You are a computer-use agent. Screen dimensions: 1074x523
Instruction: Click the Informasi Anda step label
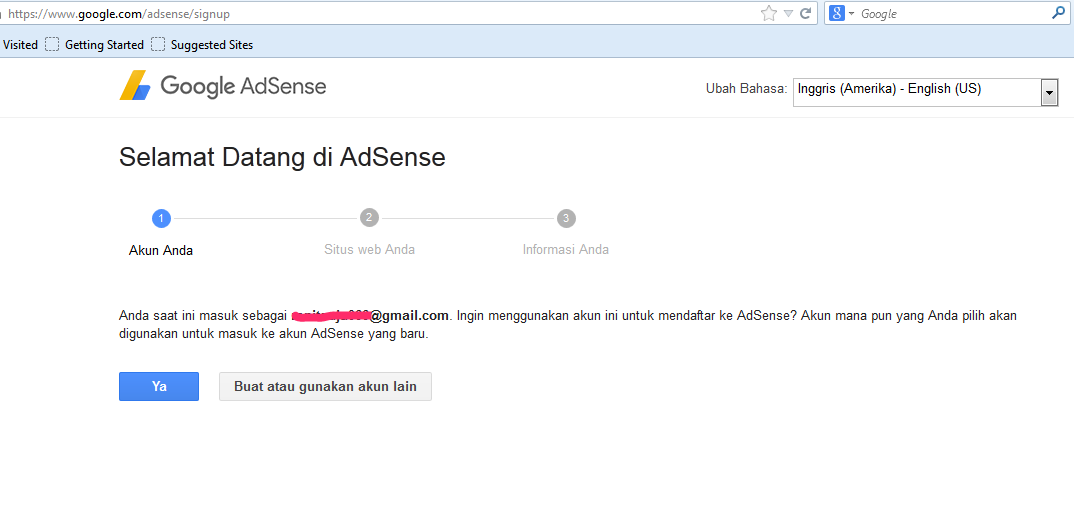click(566, 250)
